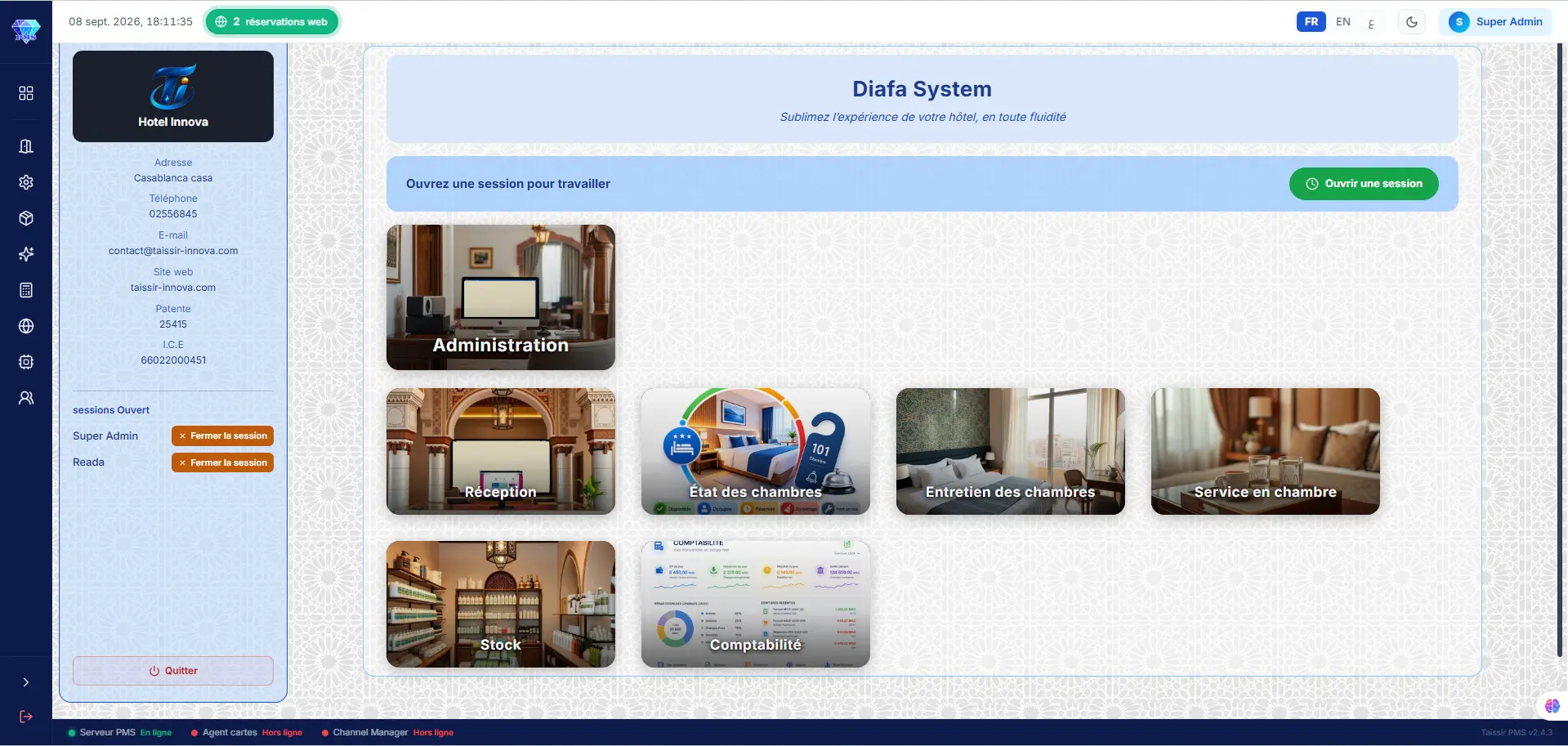This screenshot has height=746, width=1568.
Task: Click the diamond PMS logo
Action: 26,31
